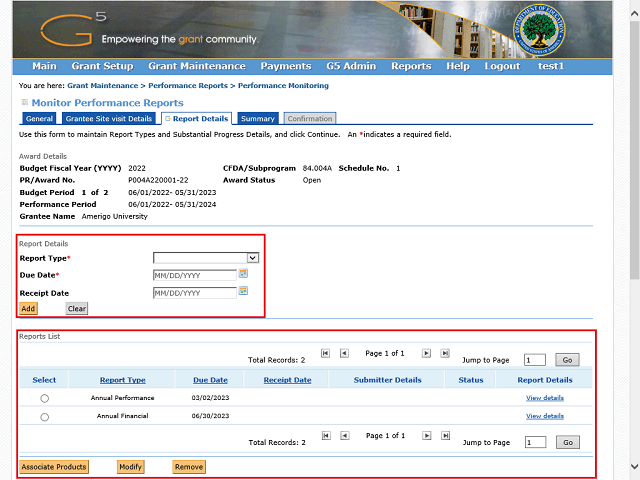
Task: Open the Reports menu in navigation bar
Action: (411, 66)
